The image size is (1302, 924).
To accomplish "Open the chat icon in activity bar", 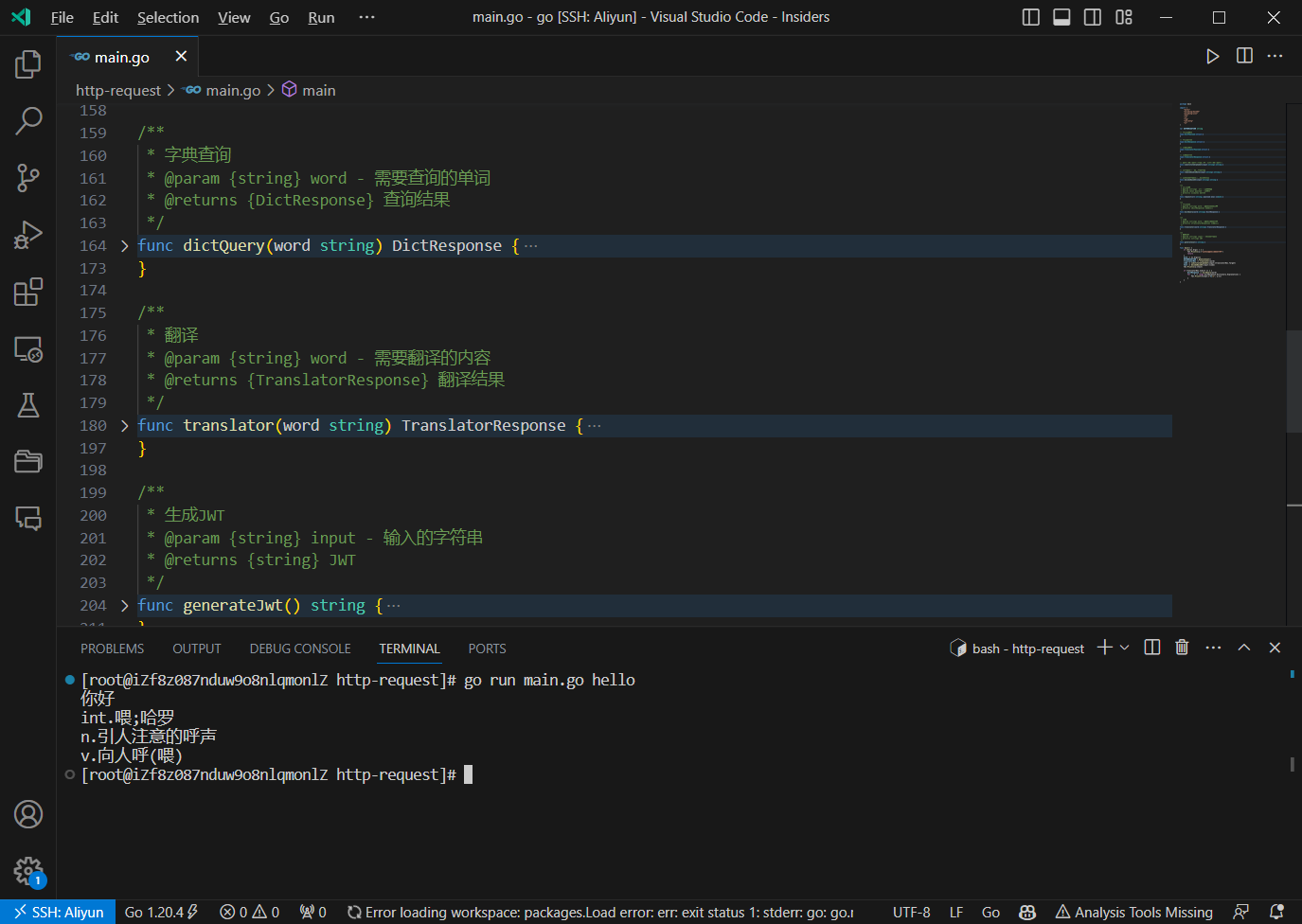I will click(x=28, y=518).
